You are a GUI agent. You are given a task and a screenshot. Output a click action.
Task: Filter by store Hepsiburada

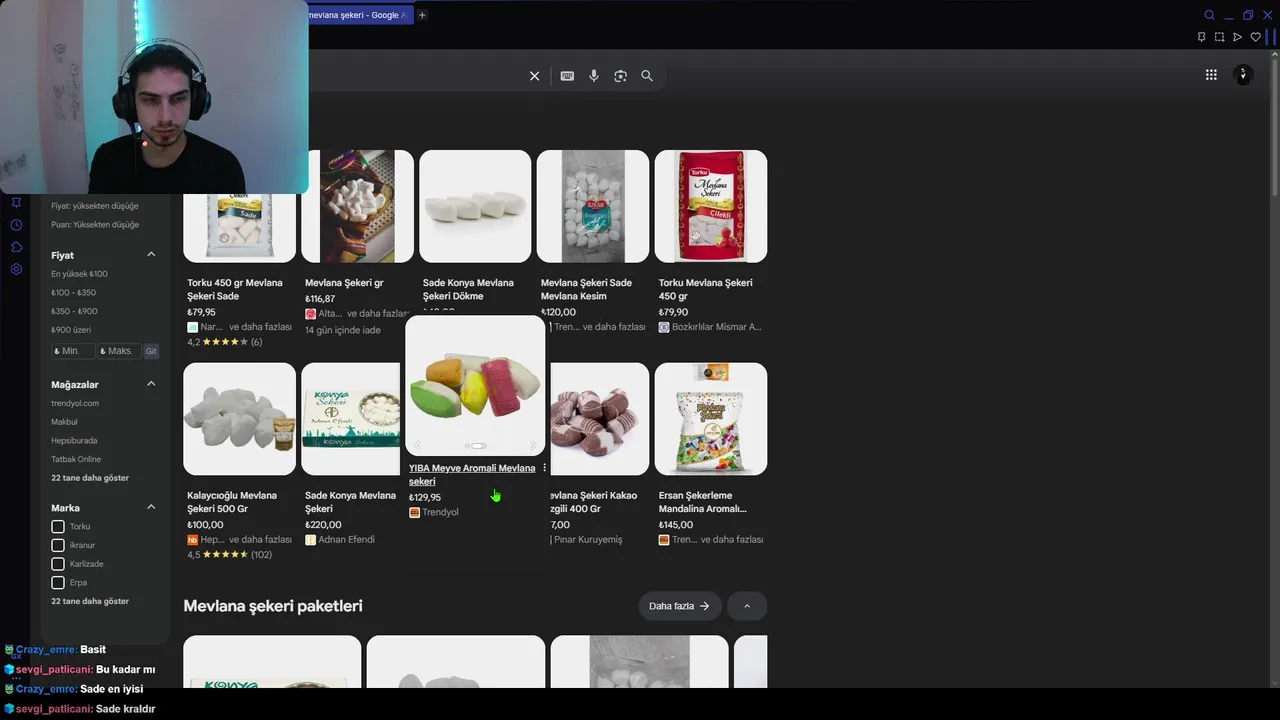click(x=74, y=441)
